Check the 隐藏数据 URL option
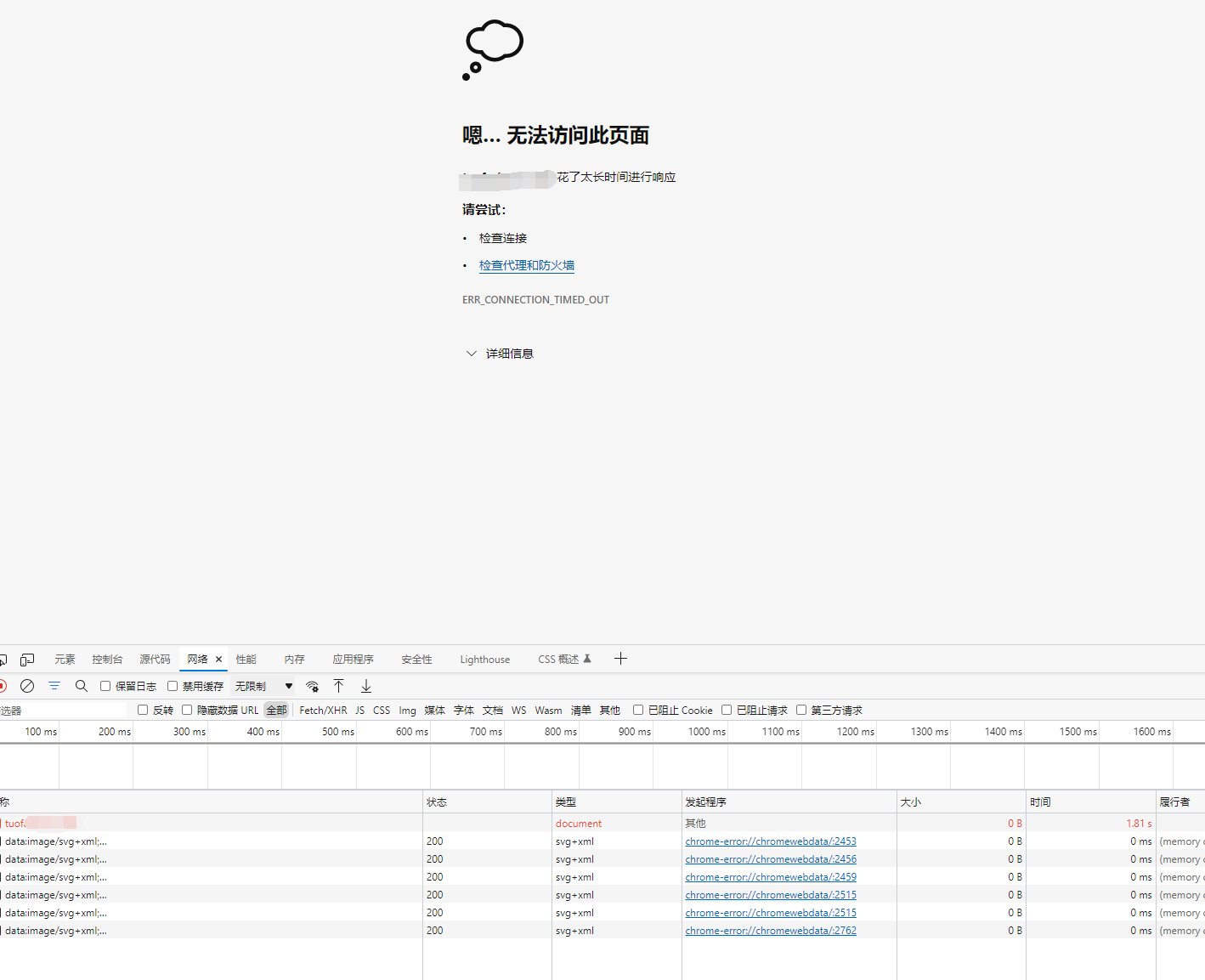This screenshot has height=980, width=1205. 187,709
